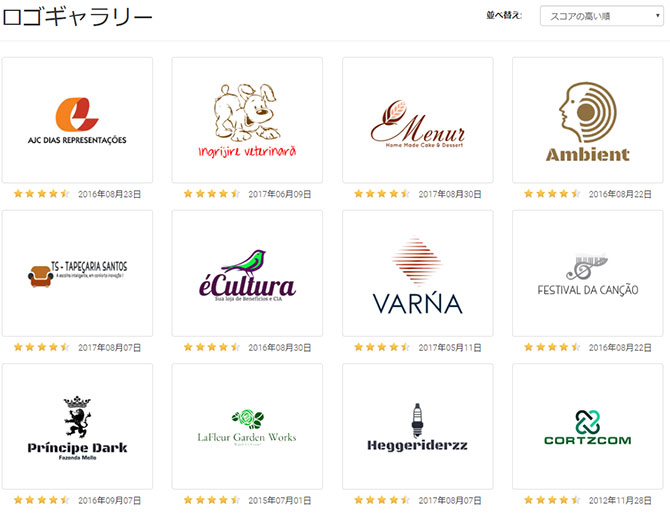The image size is (670, 515).
Task: Open the CORTZCOM green logo
Action: point(588,426)
